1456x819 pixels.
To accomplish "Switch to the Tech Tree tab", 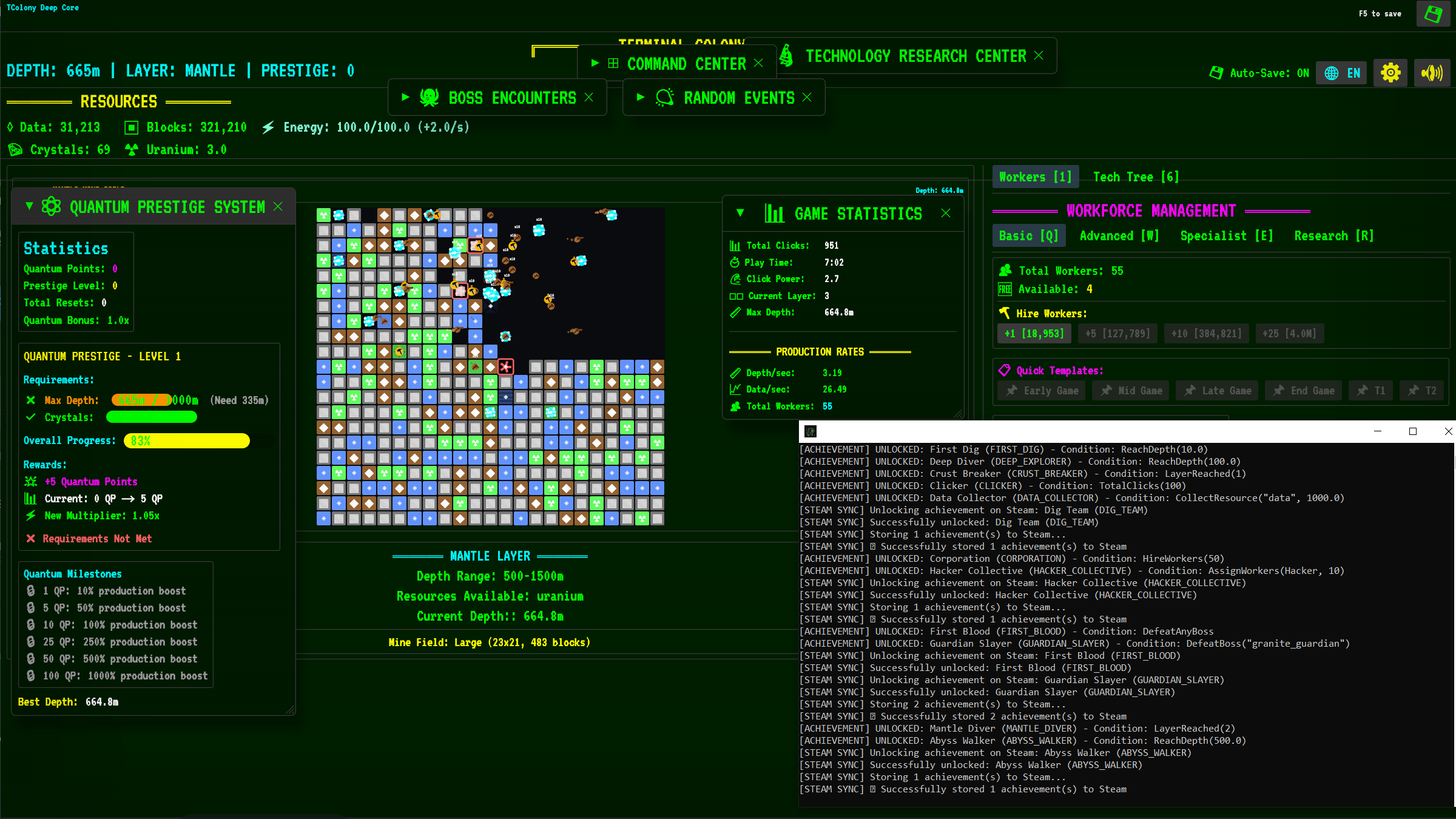I will point(1136,177).
